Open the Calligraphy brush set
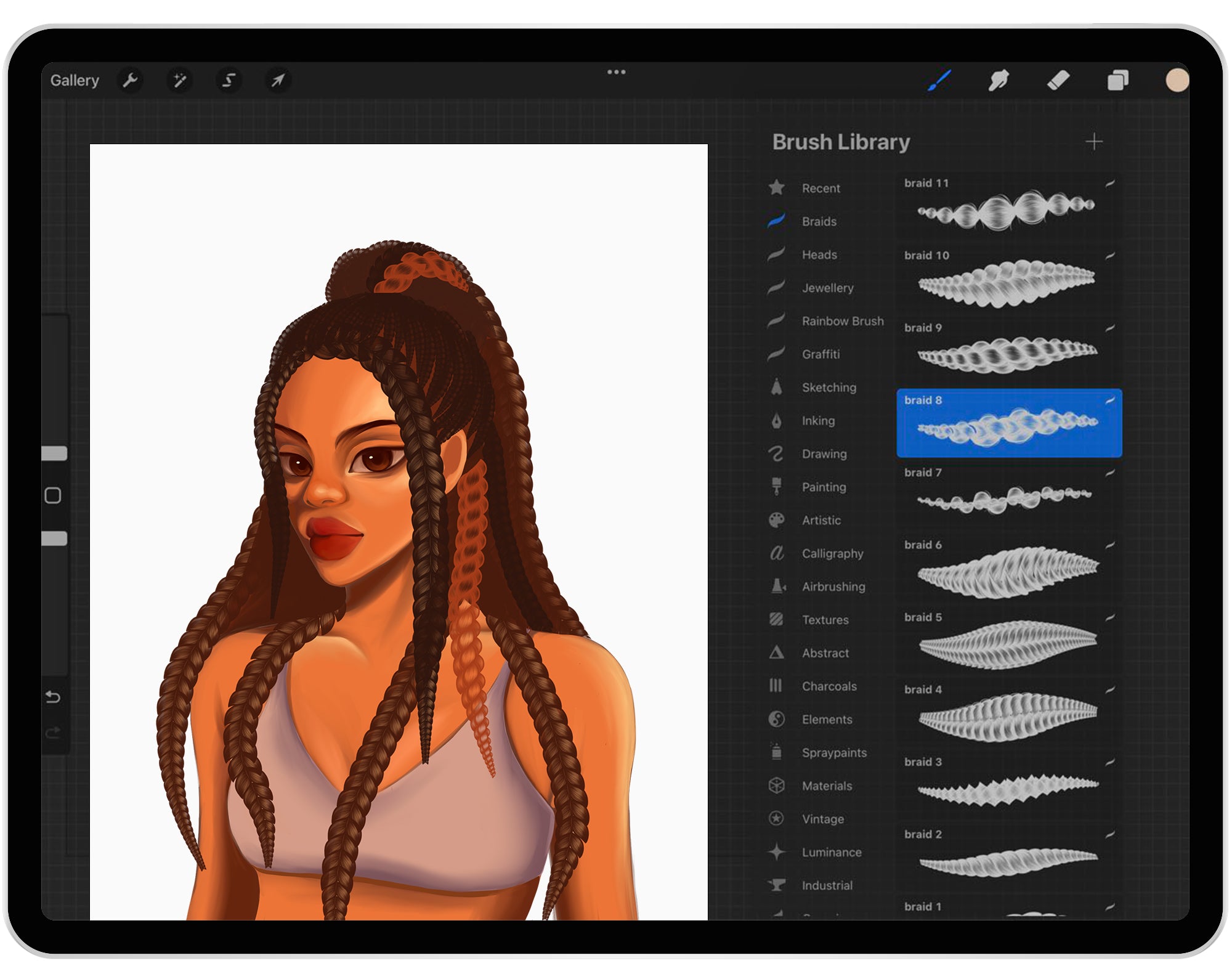Screen dimensions: 1232x979 point(832,553)
